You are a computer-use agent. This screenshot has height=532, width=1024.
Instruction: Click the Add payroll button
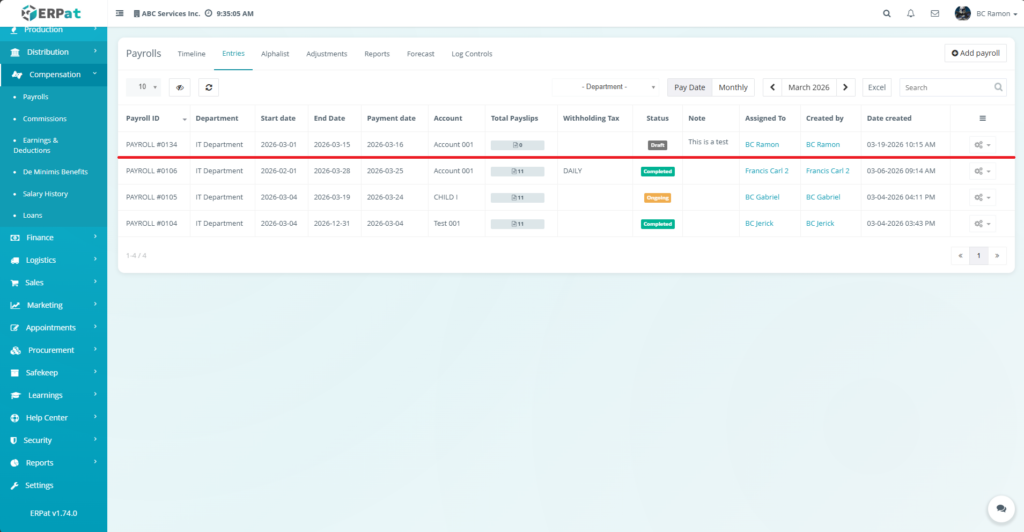tap(975, 53)
